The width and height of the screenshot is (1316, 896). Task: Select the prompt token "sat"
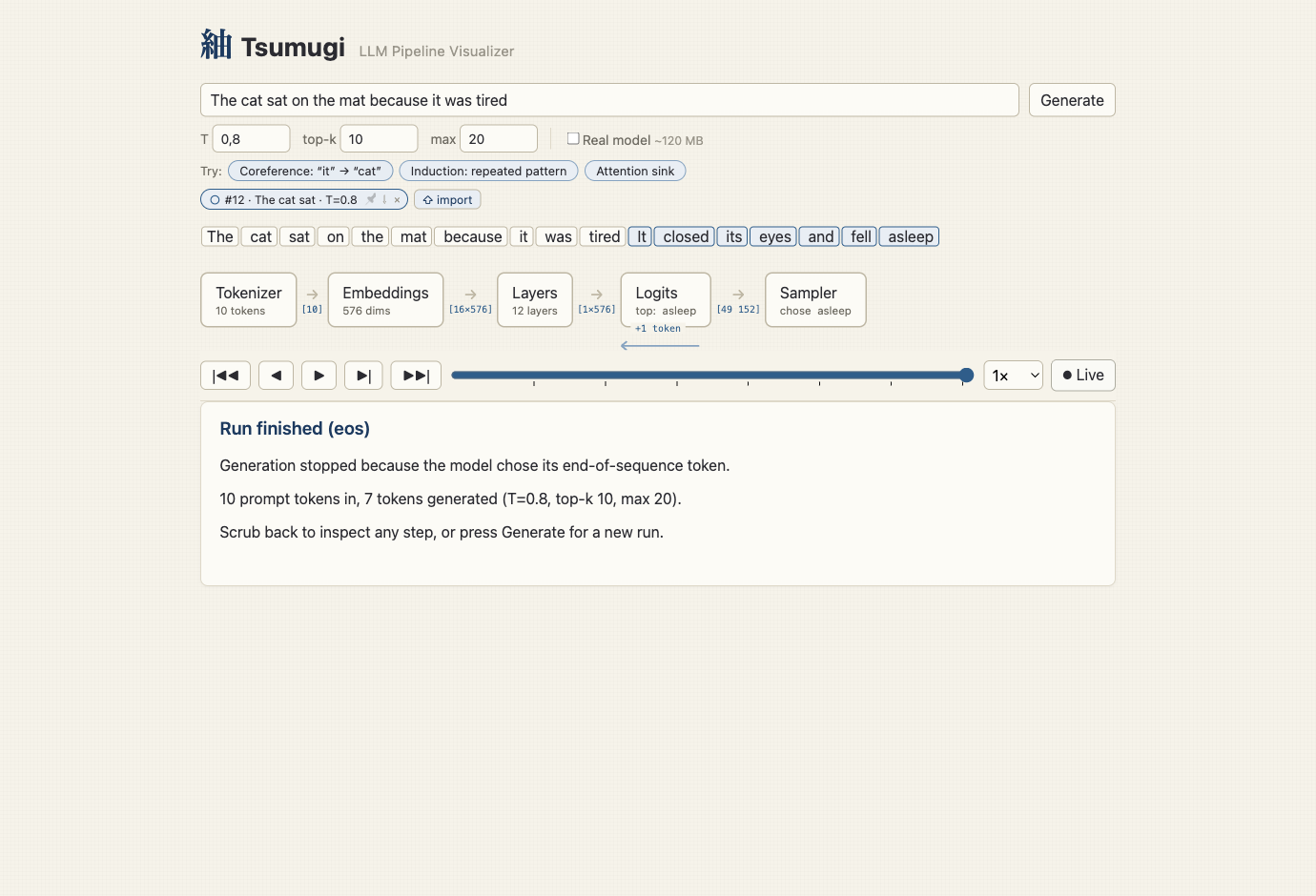pyautogui.click(x=298, y=236)
